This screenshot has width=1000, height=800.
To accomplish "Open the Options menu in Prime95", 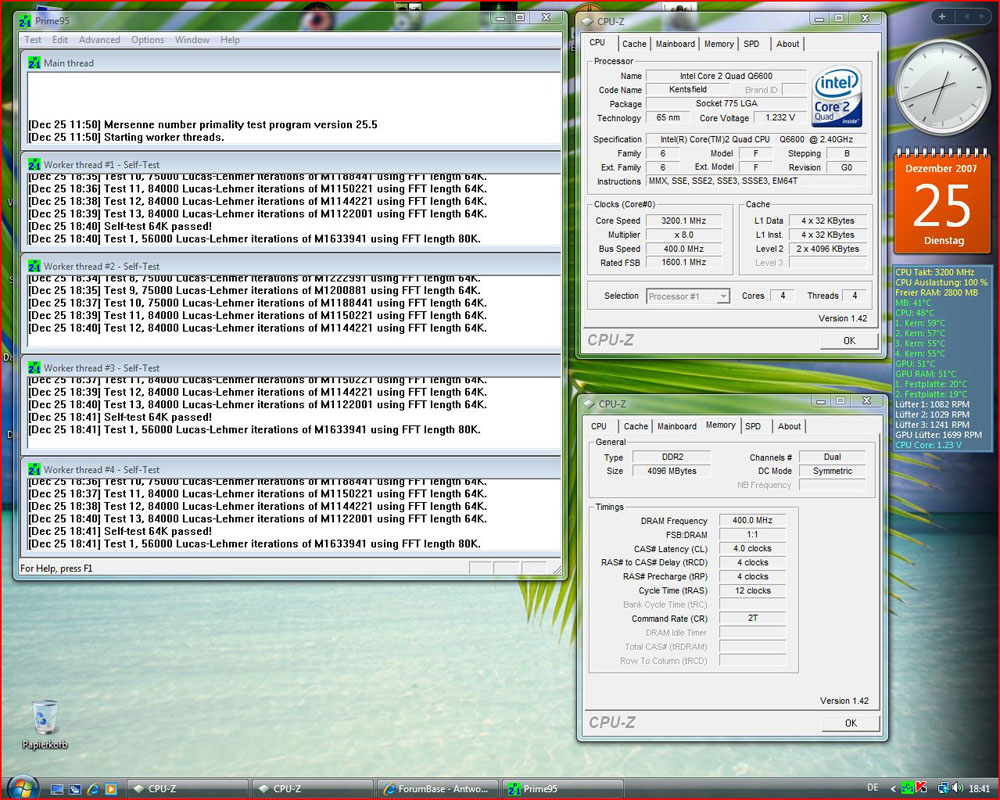I will [x=147, y=40].
